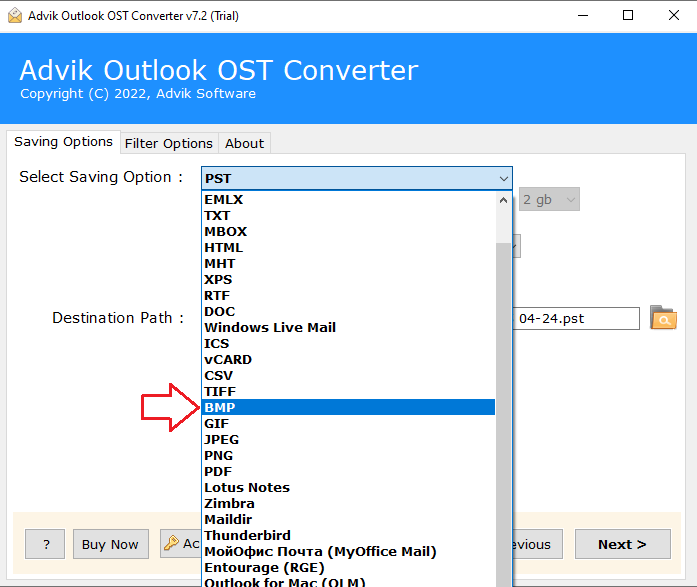Click the Buy Now button
This screenshot has height=587, width=697.
coord(111,544)
